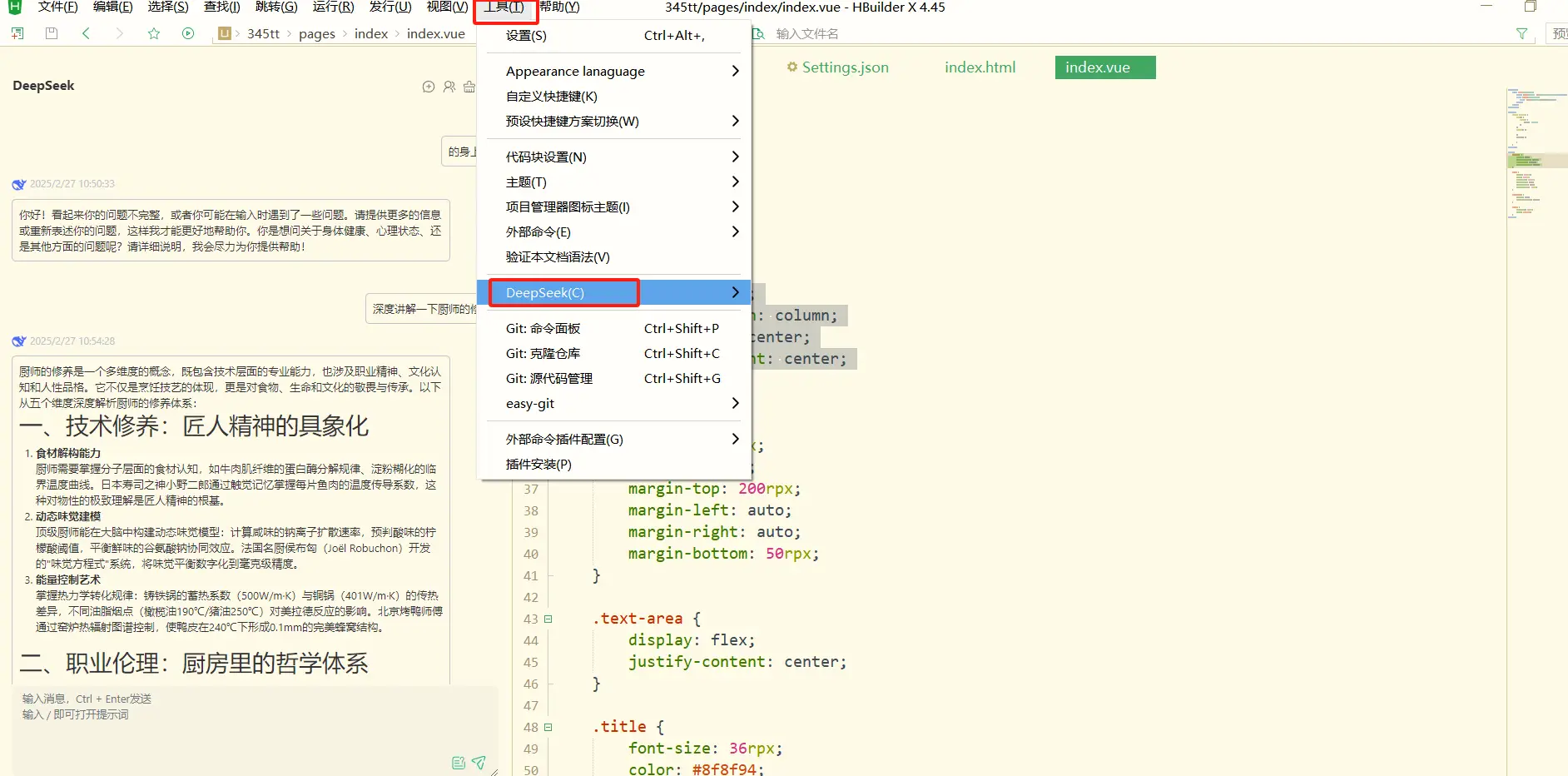Click pages in the breadcrumb path
The height and width of the screenshot is (776, 1568).
tap(317, 33)
